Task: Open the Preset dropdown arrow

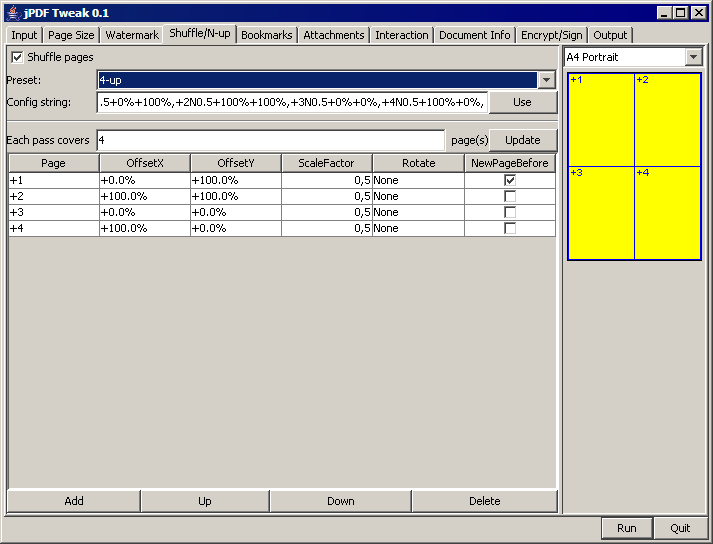Action: coord(546,80)
